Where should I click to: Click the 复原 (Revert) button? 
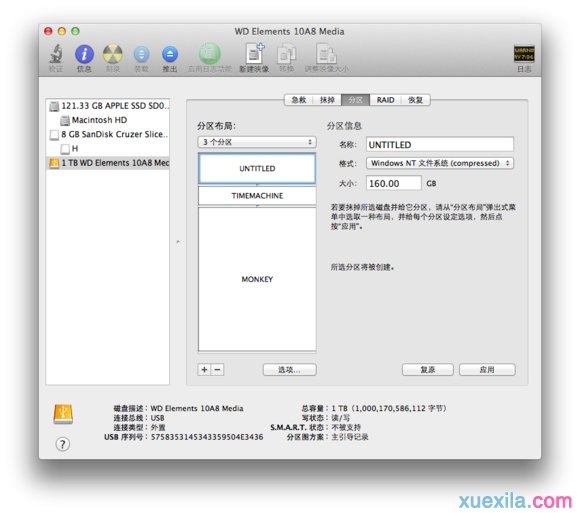pos(428,369)
